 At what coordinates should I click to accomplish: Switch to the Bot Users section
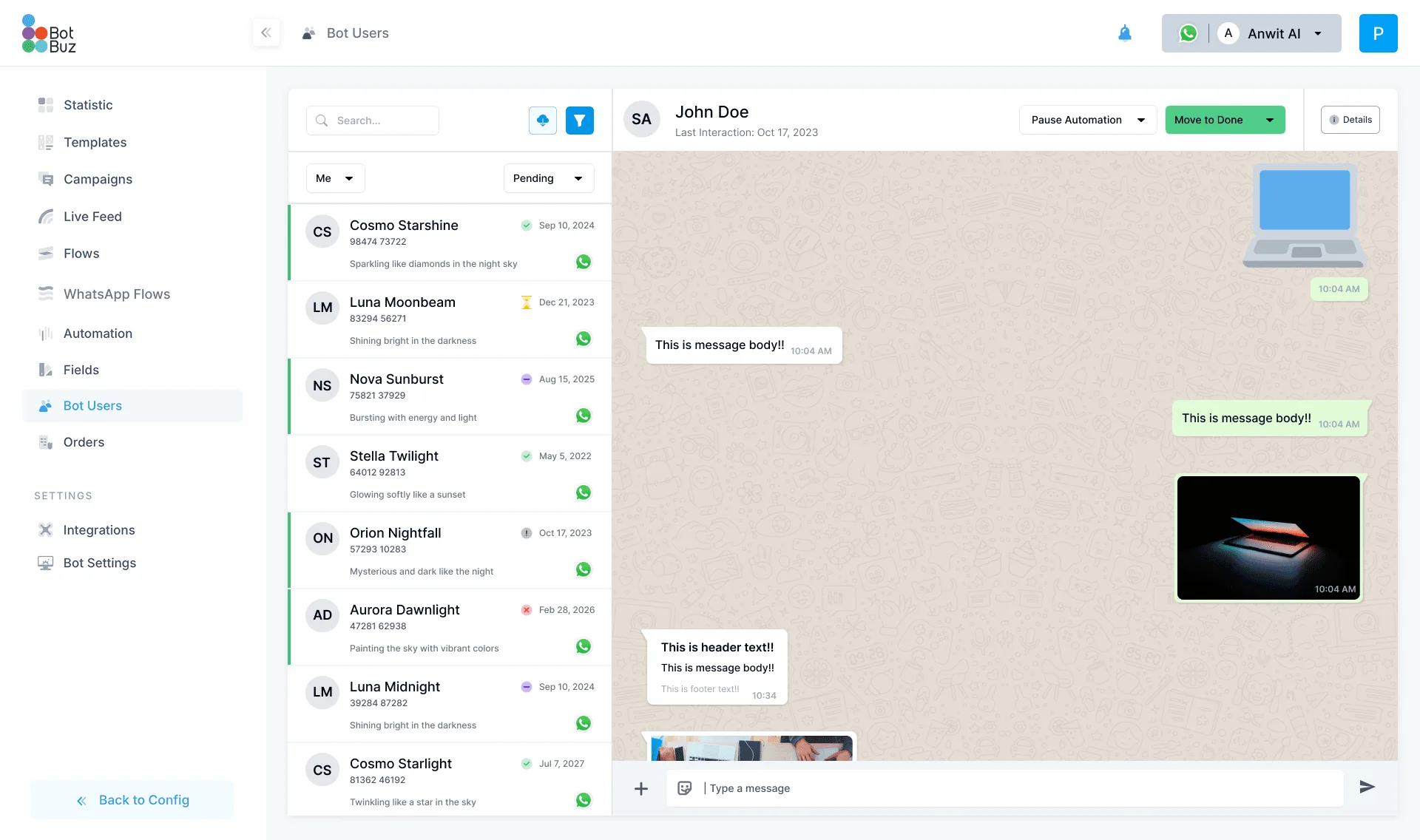(92, 405)
